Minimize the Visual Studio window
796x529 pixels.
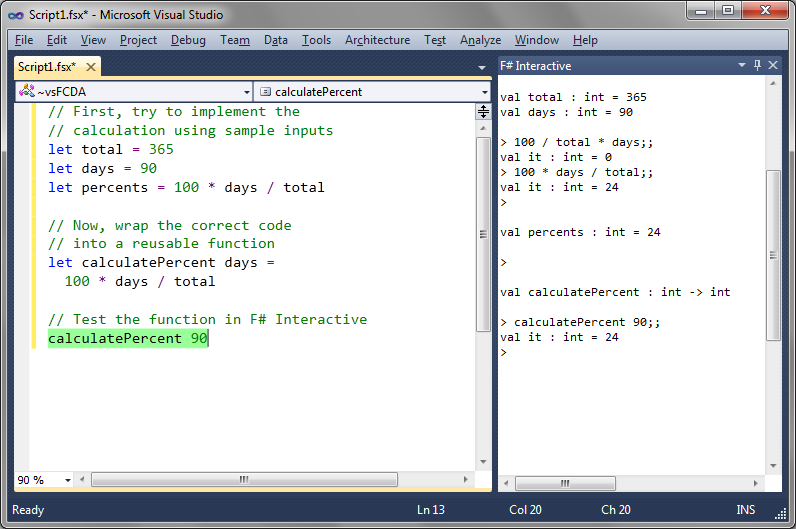point(701,11)
